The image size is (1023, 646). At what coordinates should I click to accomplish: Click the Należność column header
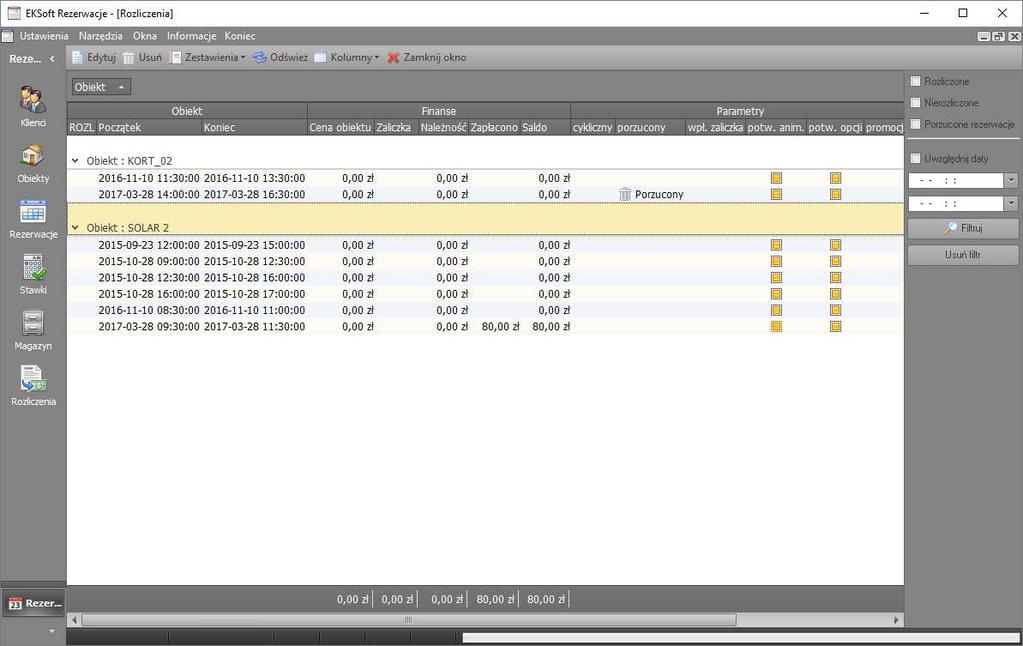point(444,127)
